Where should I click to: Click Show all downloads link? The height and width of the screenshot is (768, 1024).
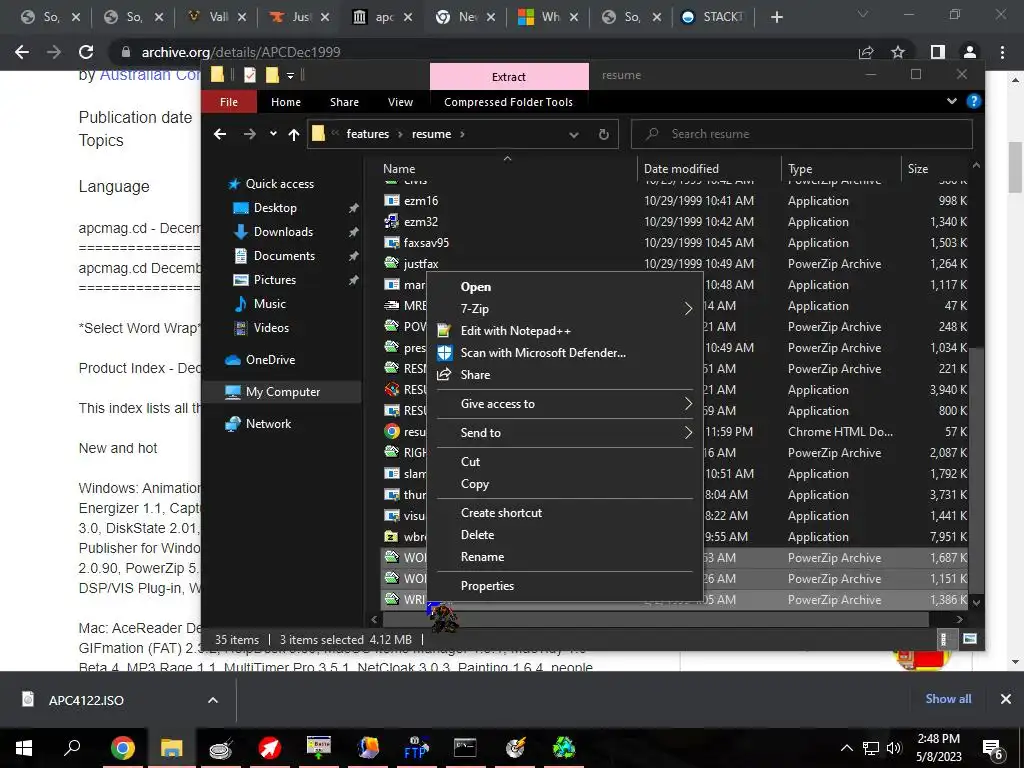tap(948, 699)
